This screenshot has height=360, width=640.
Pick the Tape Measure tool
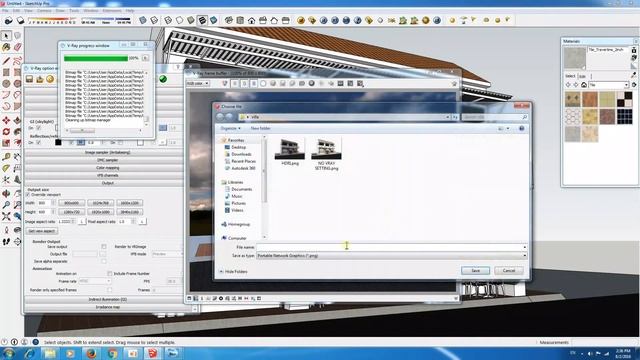(x=6, y=157)
